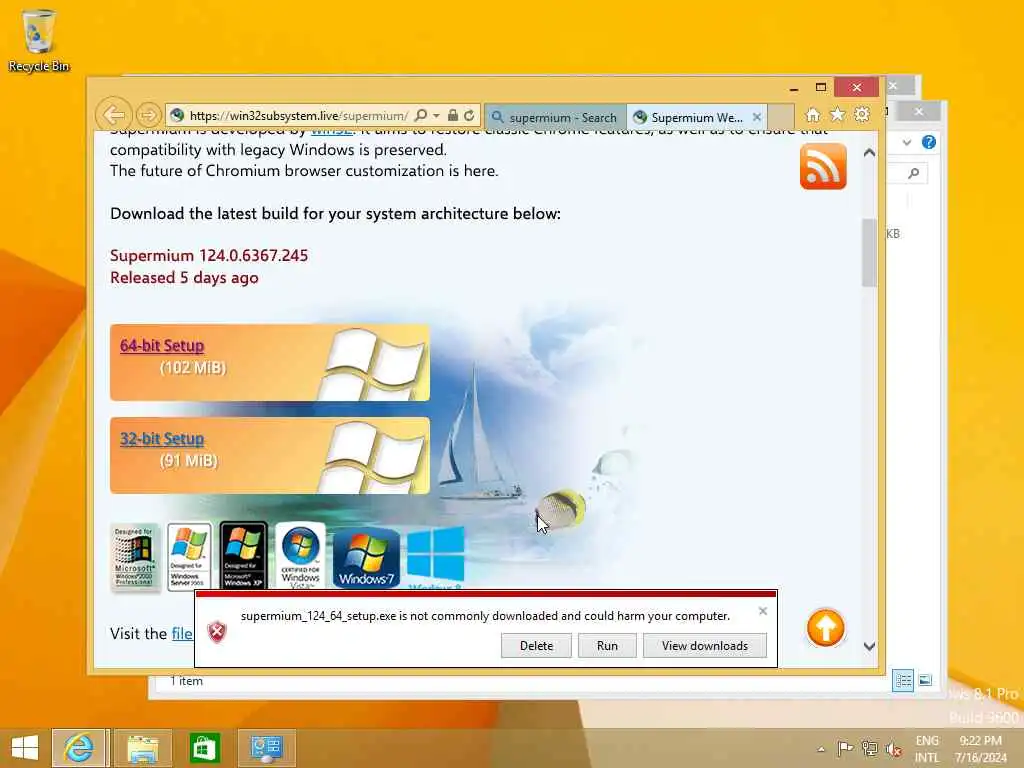Image resolution: width=1024 pixels, height=768 pixels.
Task: Click the red shield warning icon
Action: (x=217, y=632)
